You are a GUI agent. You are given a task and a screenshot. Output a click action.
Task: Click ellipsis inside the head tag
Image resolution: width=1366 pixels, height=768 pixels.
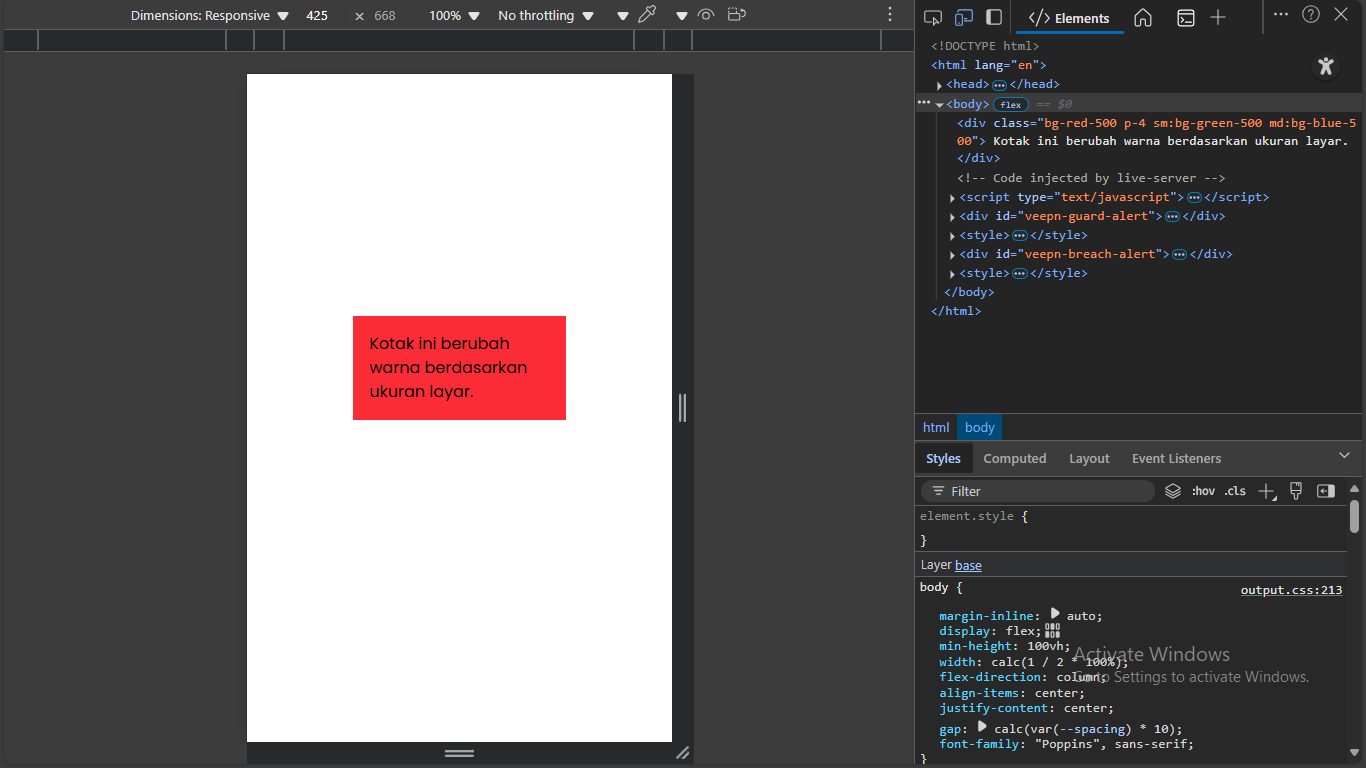999,85
